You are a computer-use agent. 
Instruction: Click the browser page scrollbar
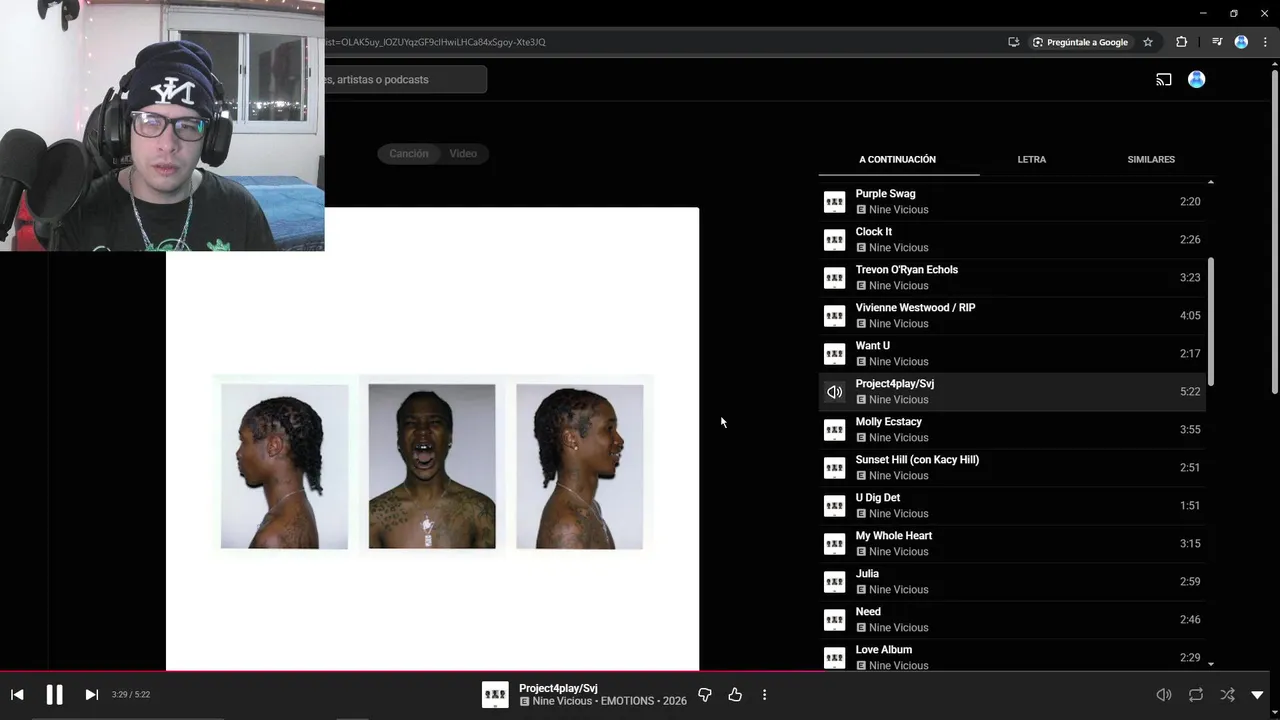1274,230
